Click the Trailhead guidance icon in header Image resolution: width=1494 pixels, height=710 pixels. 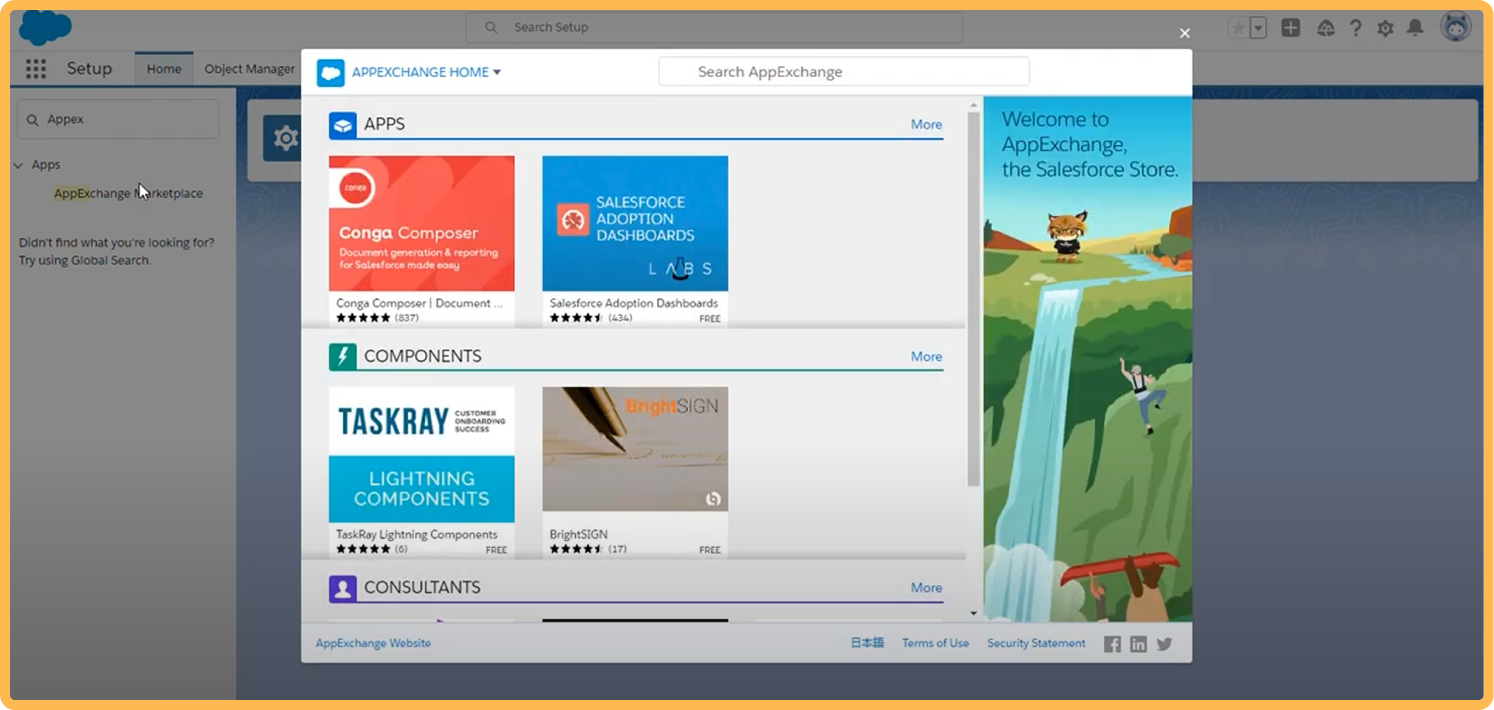1326,28
